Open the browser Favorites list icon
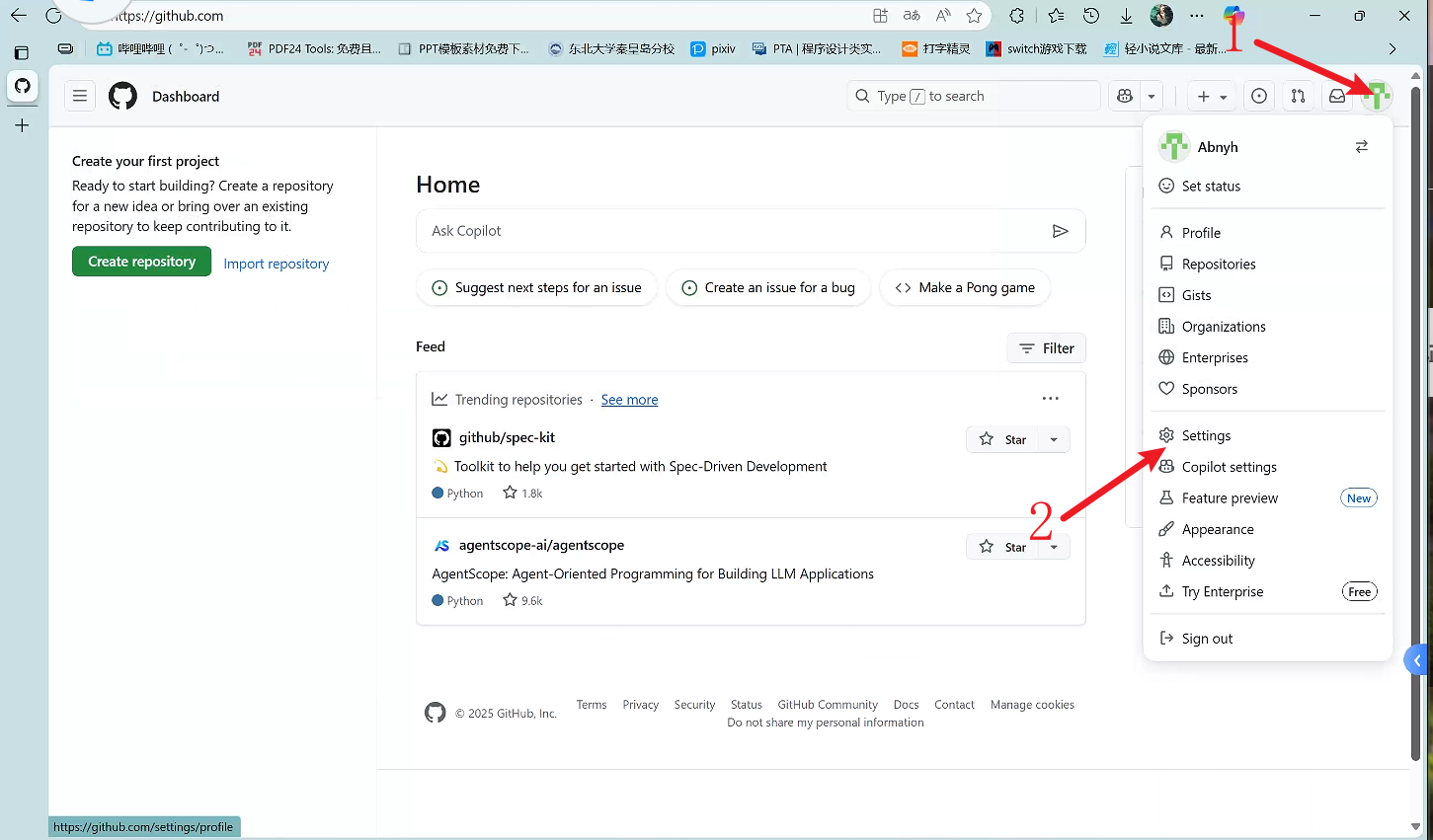 coord(1056,16)
